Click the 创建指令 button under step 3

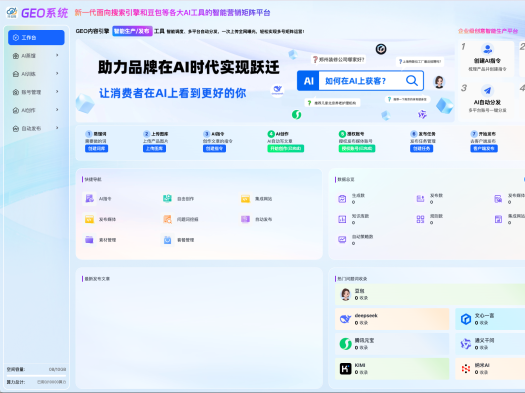pyautogui.click(x=214, y=148)
